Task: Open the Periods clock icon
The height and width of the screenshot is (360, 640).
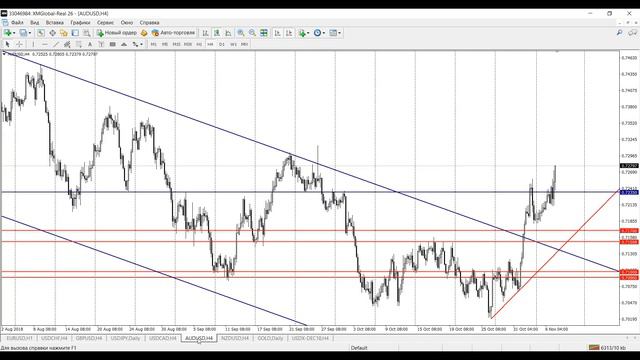Action: pos(317,33)
